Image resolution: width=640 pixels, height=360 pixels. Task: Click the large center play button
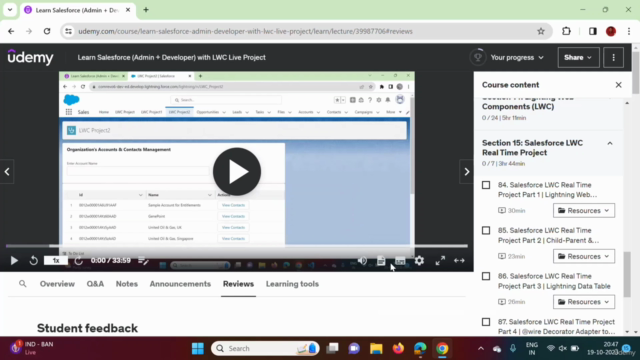[x=237, y=171]
